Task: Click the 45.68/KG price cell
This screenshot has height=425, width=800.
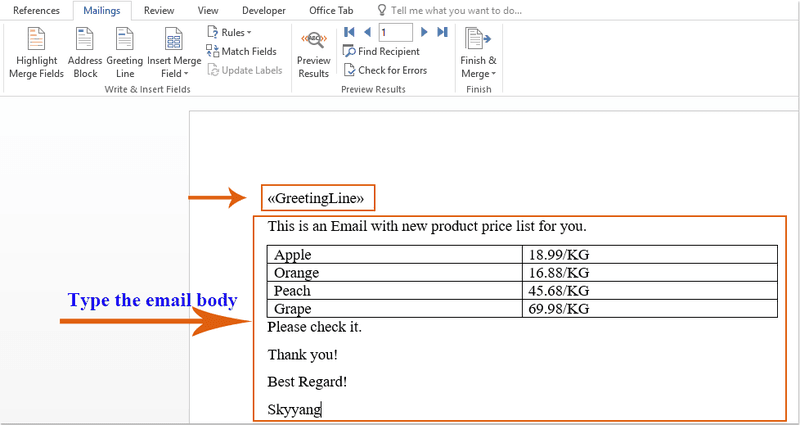Action: (649, 291)
